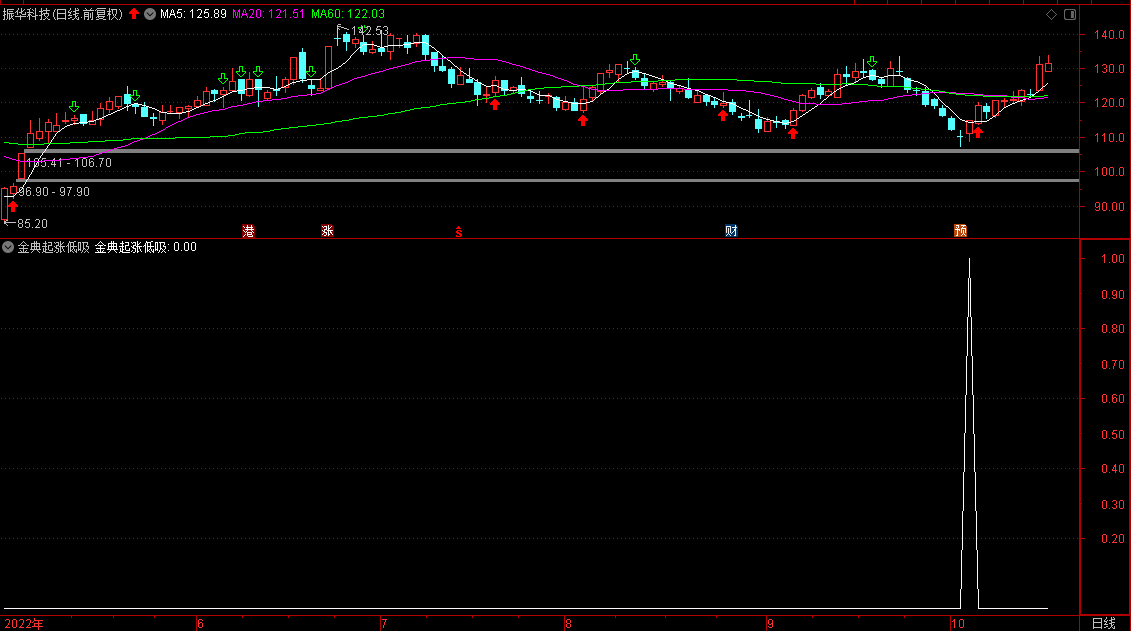Expand the 金典起涨低吸 indicator dropdown circle
Image resolution: width=1131 pixels, height=631 pixels.
point(8,247)
